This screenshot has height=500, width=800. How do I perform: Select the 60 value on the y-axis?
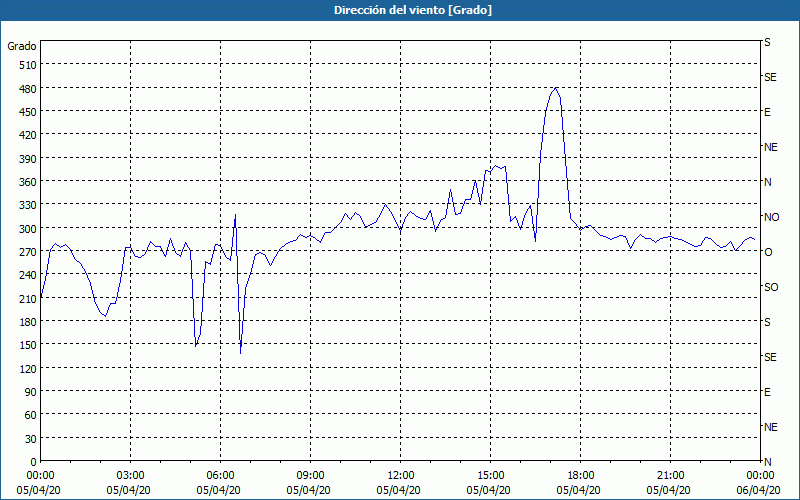[31, 415]
